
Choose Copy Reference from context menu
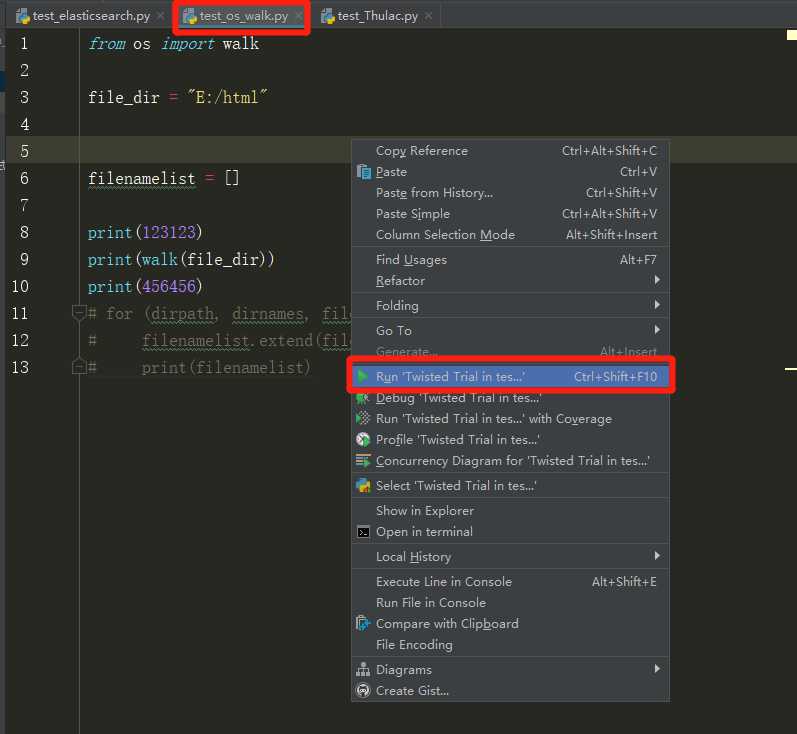point(510,151)
